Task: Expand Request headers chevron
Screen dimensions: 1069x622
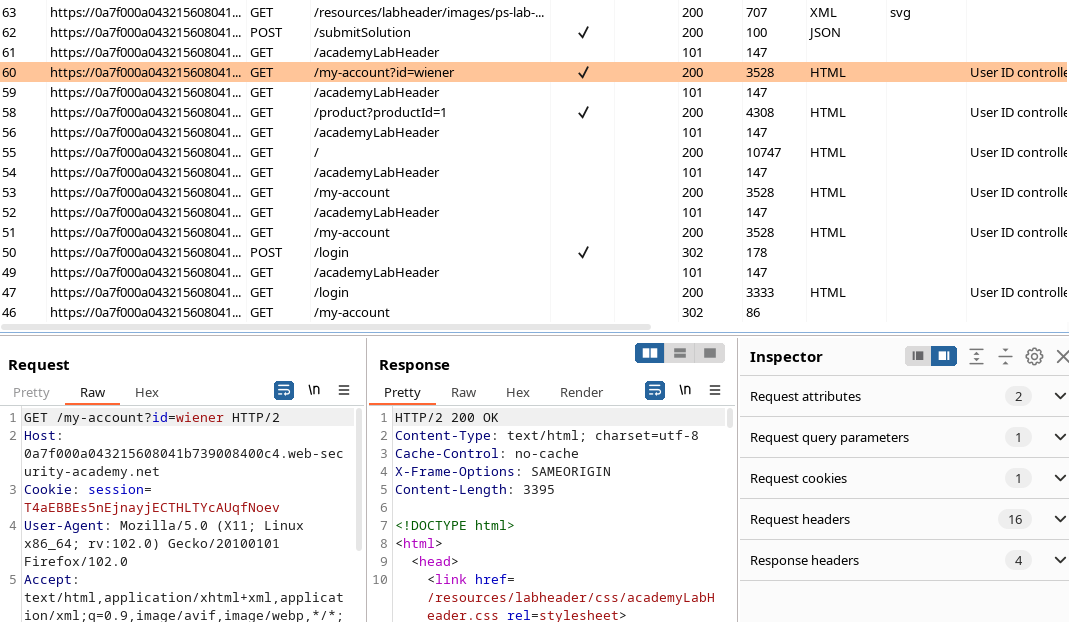Action: tap(1059, 519)
